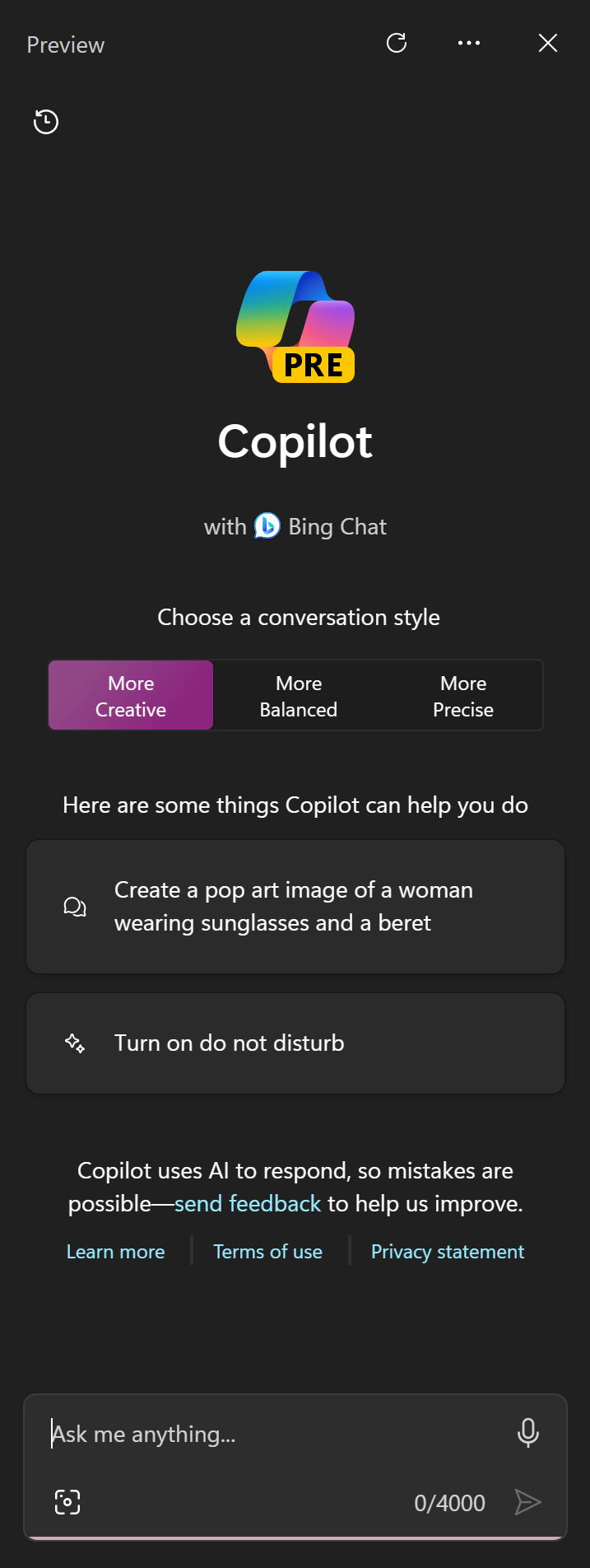Click the refresh icon in header
The height and width of the screenshot is (1568, 590).
click(397, 43)
